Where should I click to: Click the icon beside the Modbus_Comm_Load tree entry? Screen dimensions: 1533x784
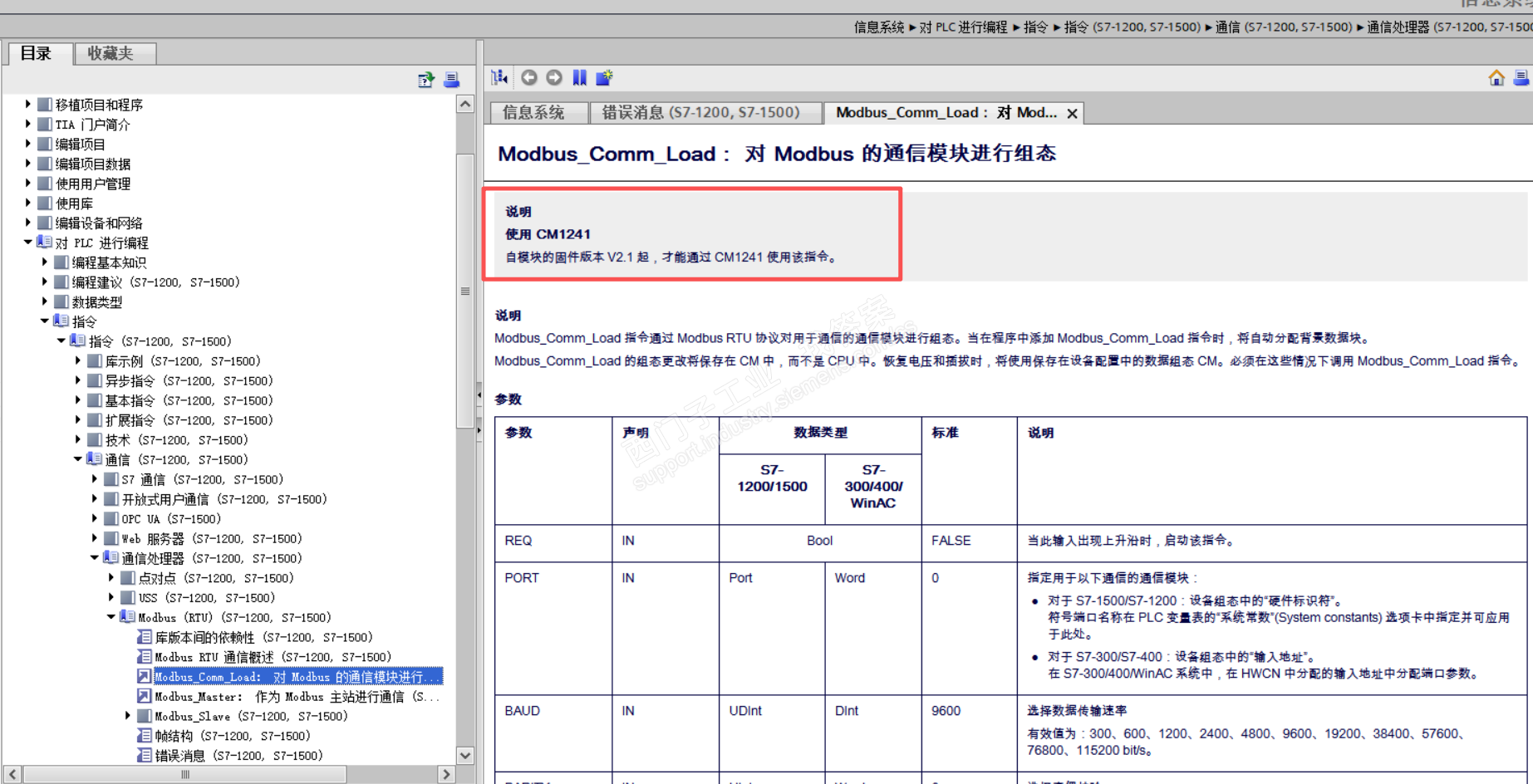145,677
